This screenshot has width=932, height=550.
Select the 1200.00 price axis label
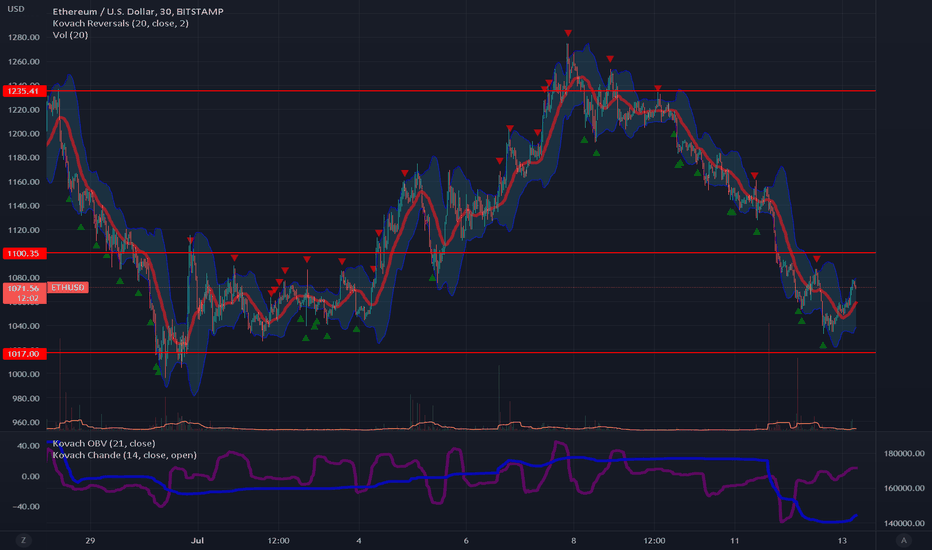(x=24, y=133)
